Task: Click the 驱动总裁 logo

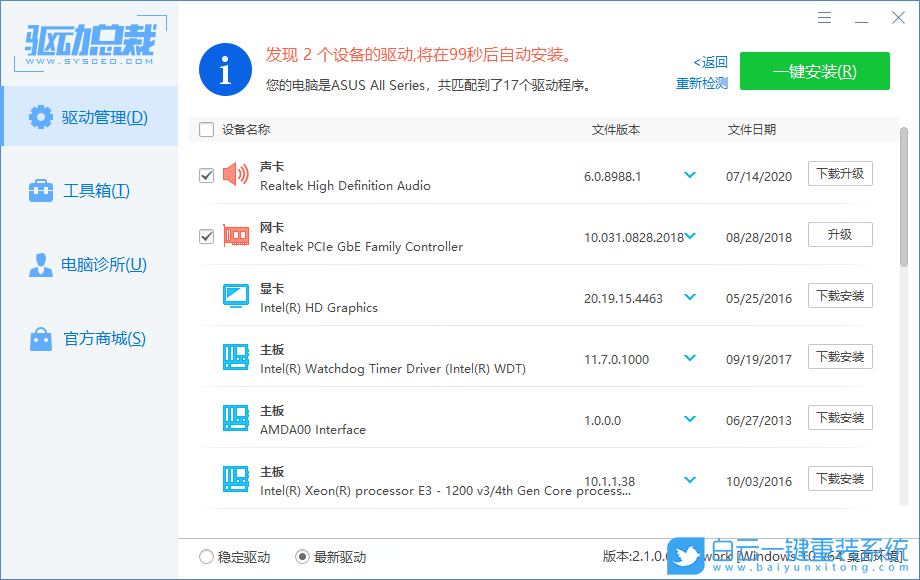Action: pos(90,44)
